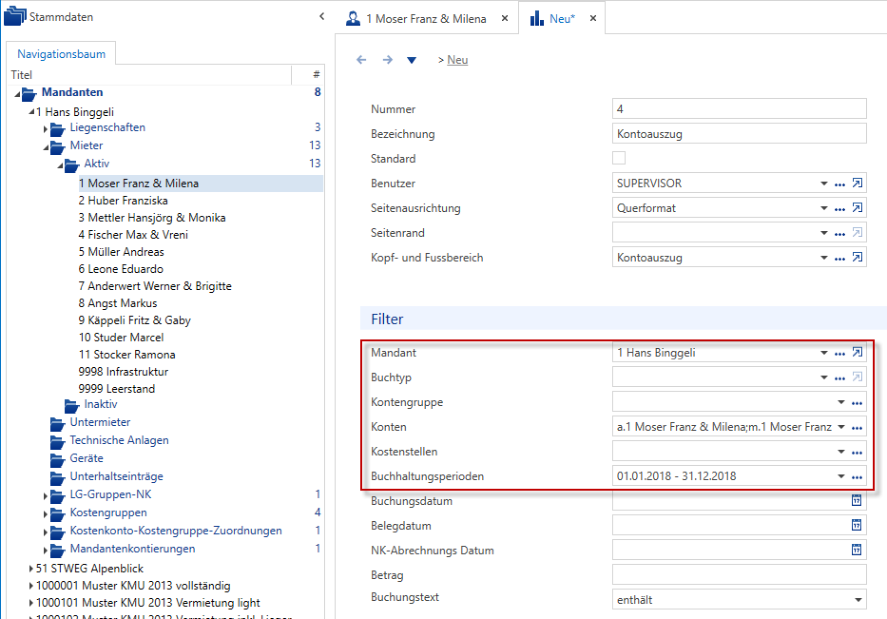Click the Buchtyp ellipsis lookup button
This screenshot has height=619, width=887.
[x=840, y=378]
